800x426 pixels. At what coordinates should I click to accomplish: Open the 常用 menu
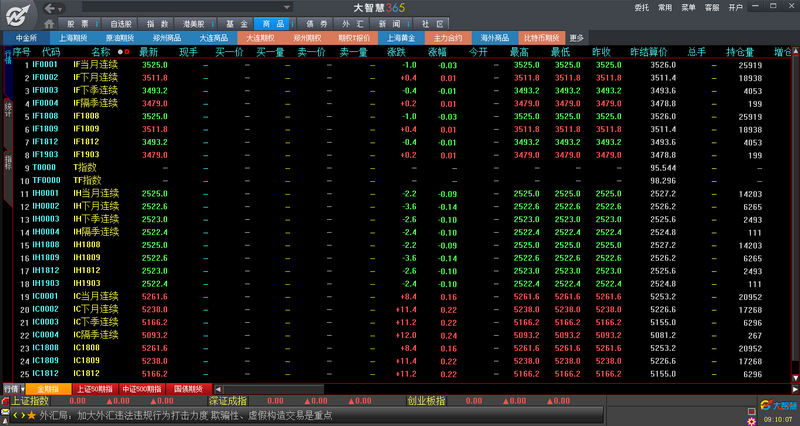(665, 8)
